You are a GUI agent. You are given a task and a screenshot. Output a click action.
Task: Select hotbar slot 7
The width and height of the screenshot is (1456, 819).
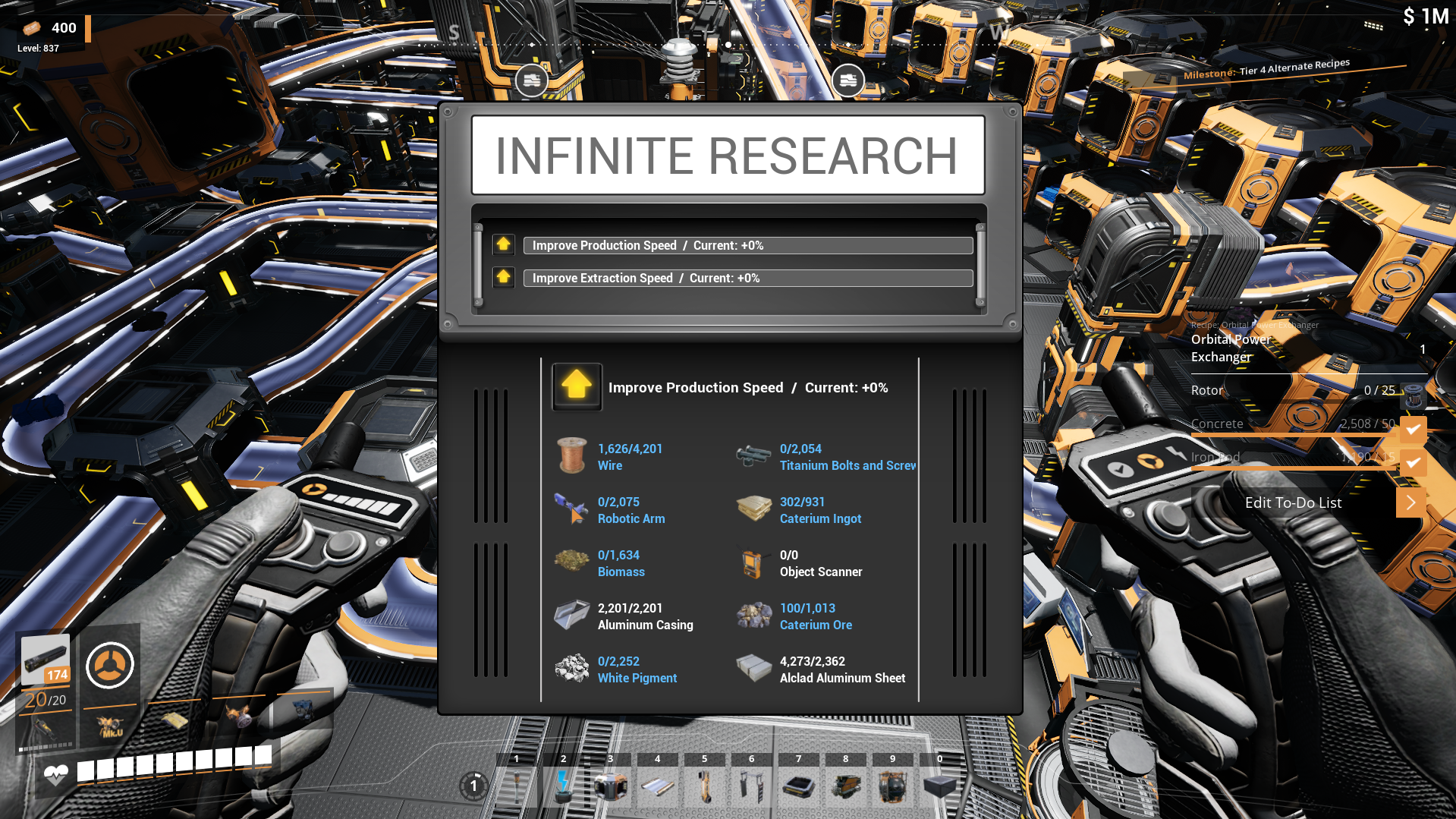[799, 781]
